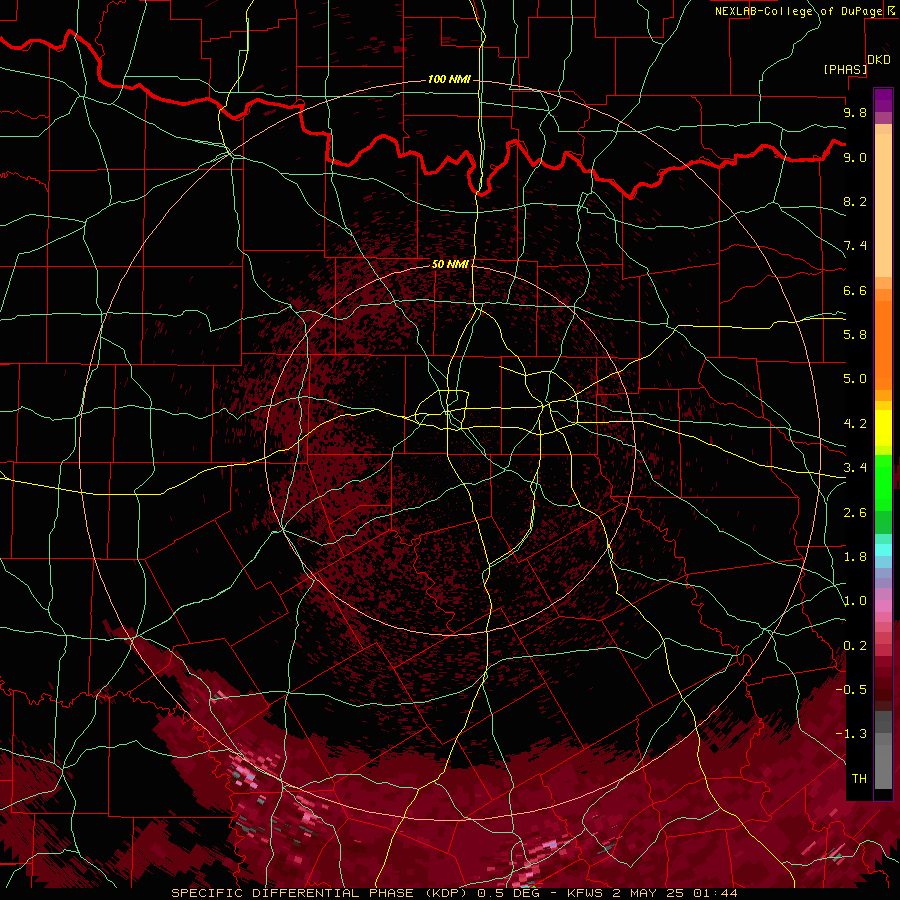Click the 9.8 value on the color scale
This screenshot has height=900, width=900.
click(x=855, y=112)
